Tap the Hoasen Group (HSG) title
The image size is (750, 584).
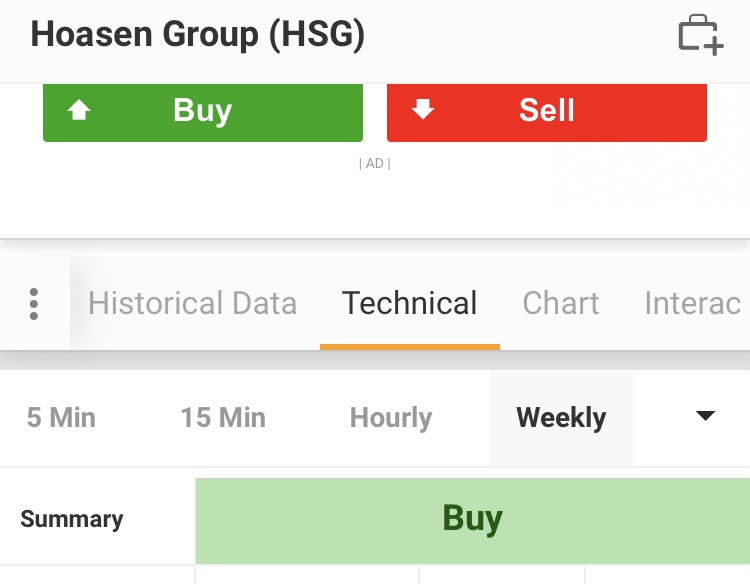point(198,35)
